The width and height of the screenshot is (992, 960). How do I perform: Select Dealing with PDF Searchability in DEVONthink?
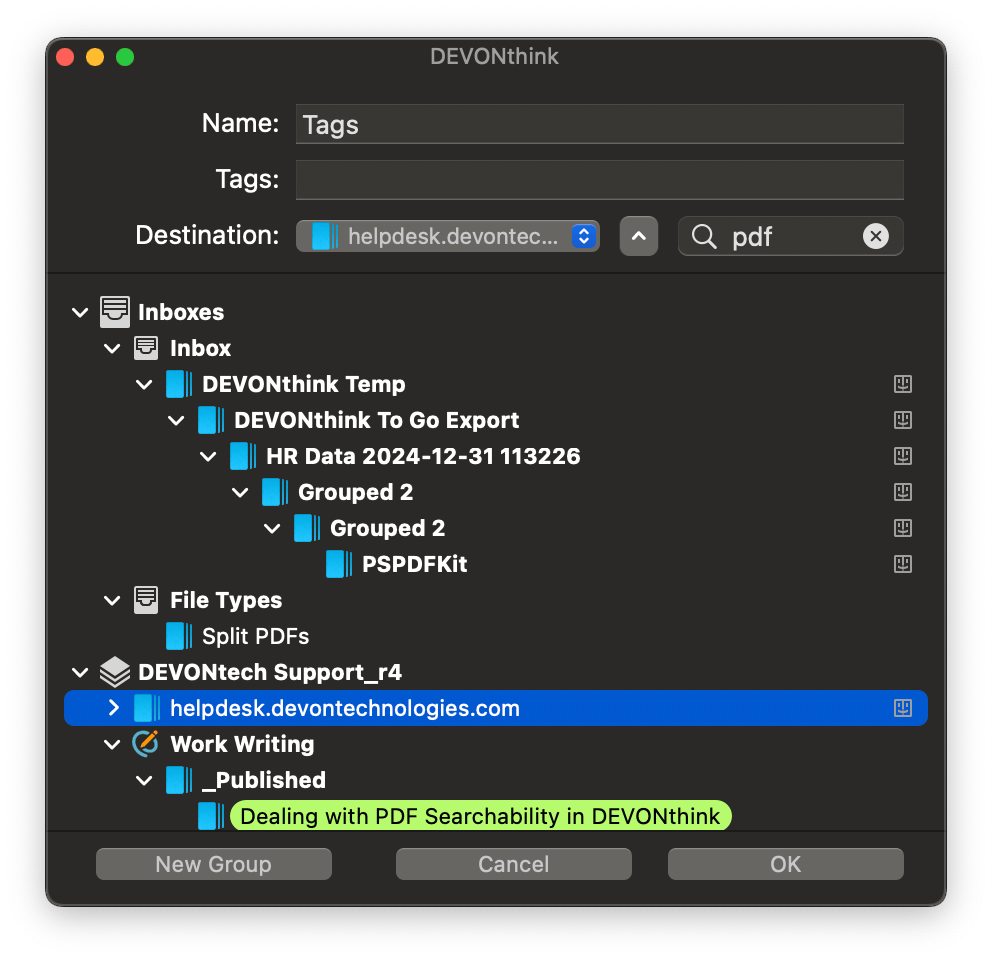(480, 816)
